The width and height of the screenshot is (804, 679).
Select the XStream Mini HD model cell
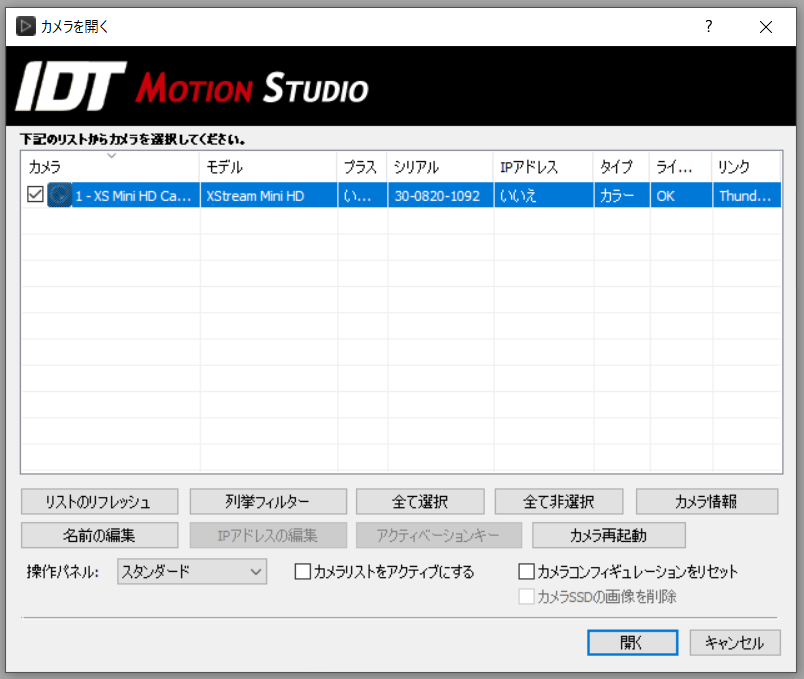pyautogui.click(x=269, y=195)
